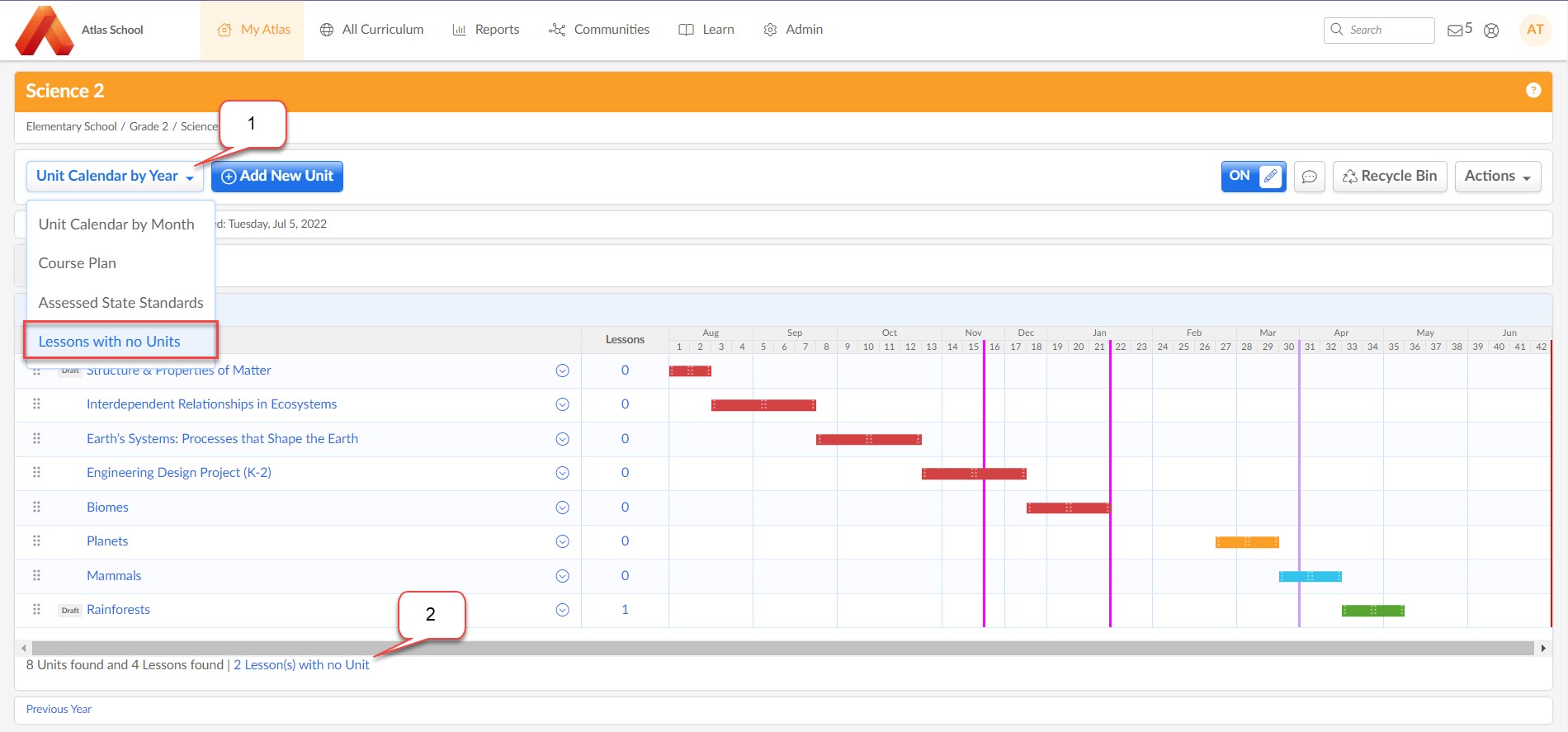Open the My Atlas tab
Screen dimensions: 1568x732
point(253,30)
